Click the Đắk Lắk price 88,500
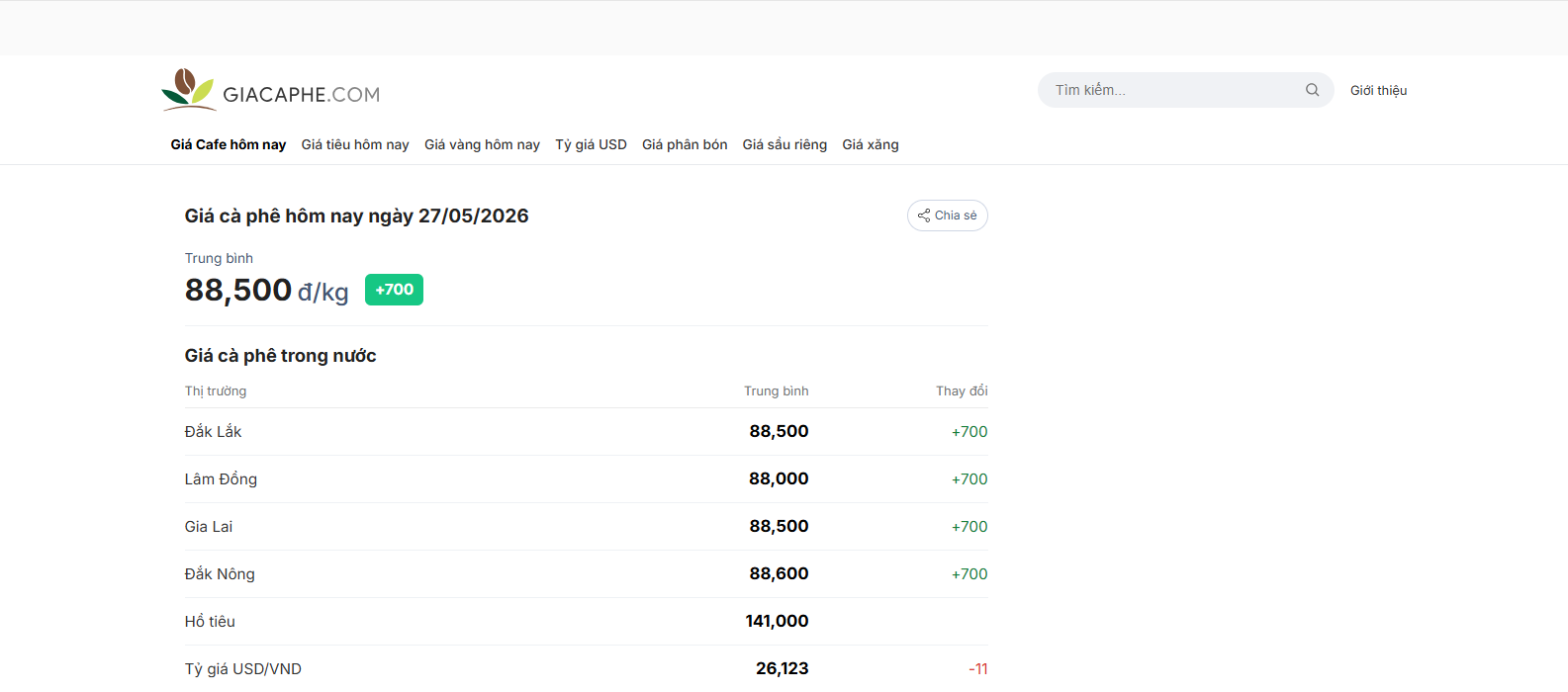 click(x=779, y=432)
